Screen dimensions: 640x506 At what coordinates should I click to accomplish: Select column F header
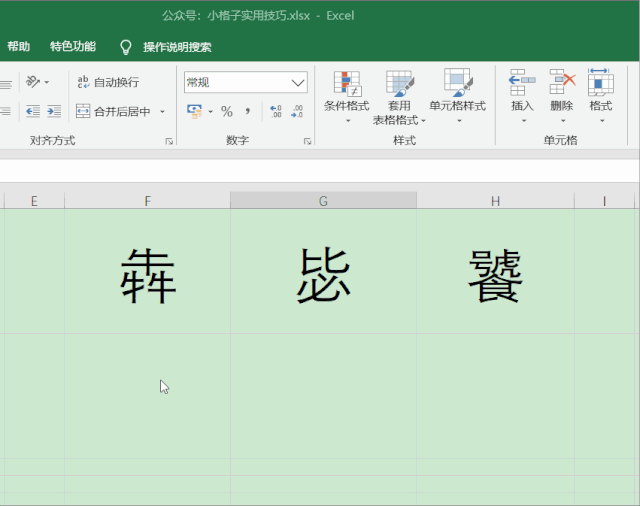(147, 201)
